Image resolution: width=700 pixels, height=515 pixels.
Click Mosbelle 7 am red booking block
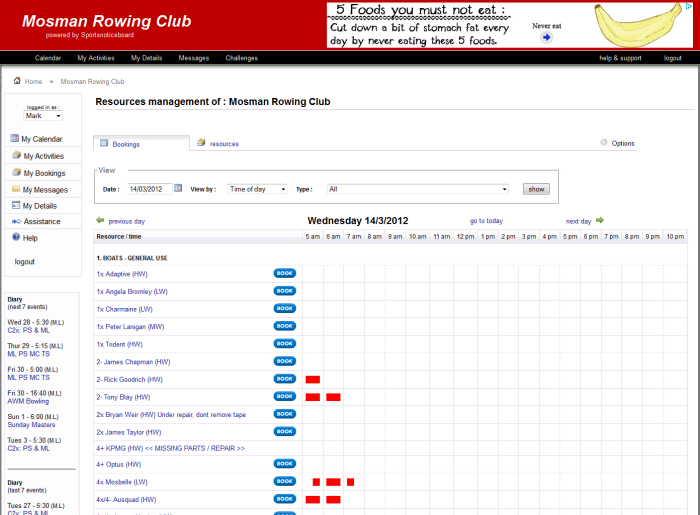(350, 482)
